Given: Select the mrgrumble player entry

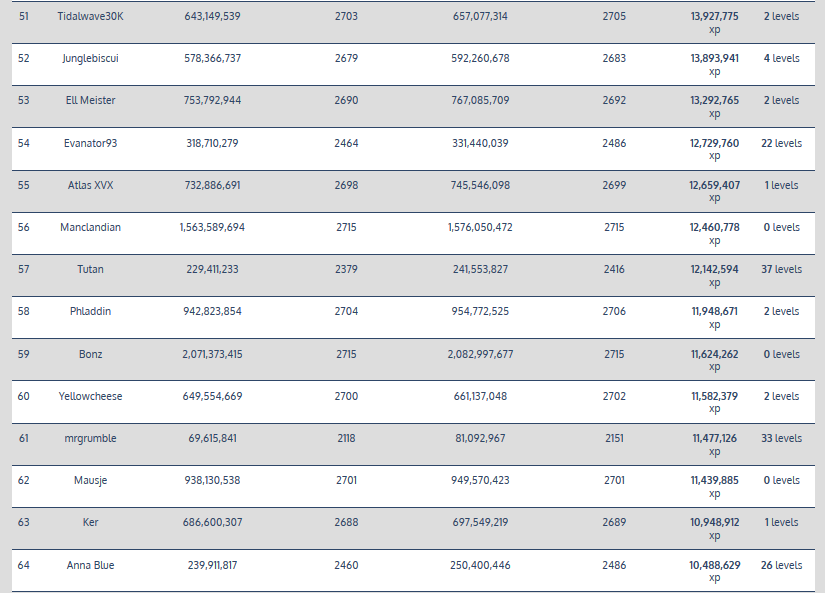Looking at the screenshot, I should (x=90, y=438).
